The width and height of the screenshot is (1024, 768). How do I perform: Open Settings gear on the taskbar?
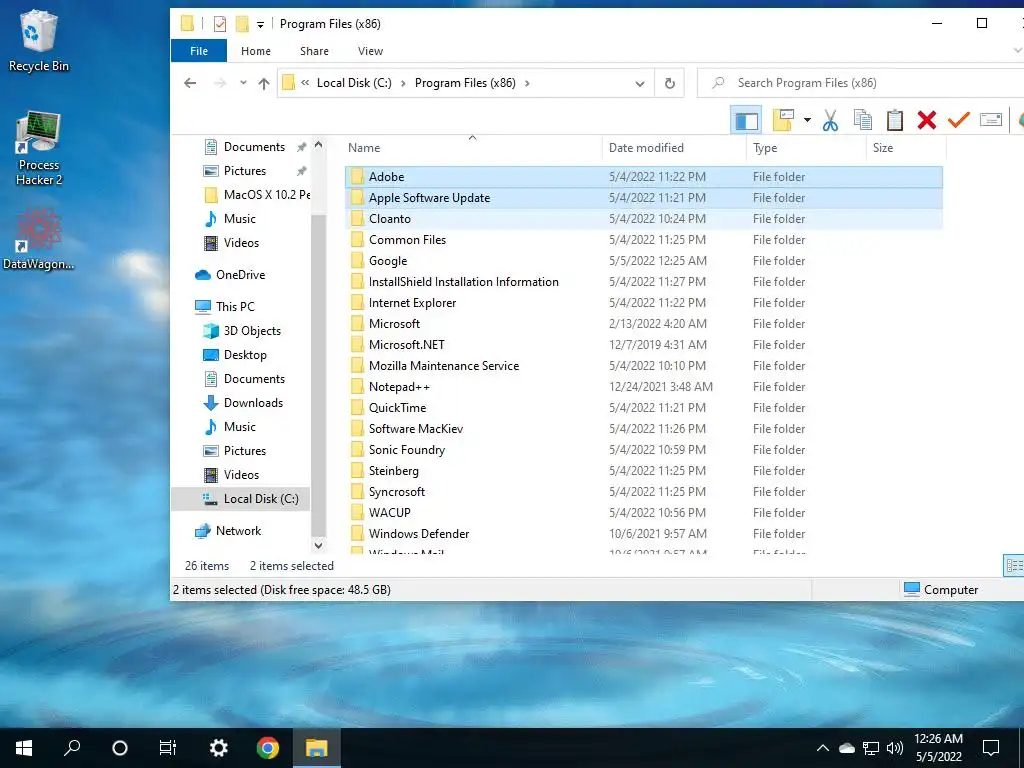[218, 748]
